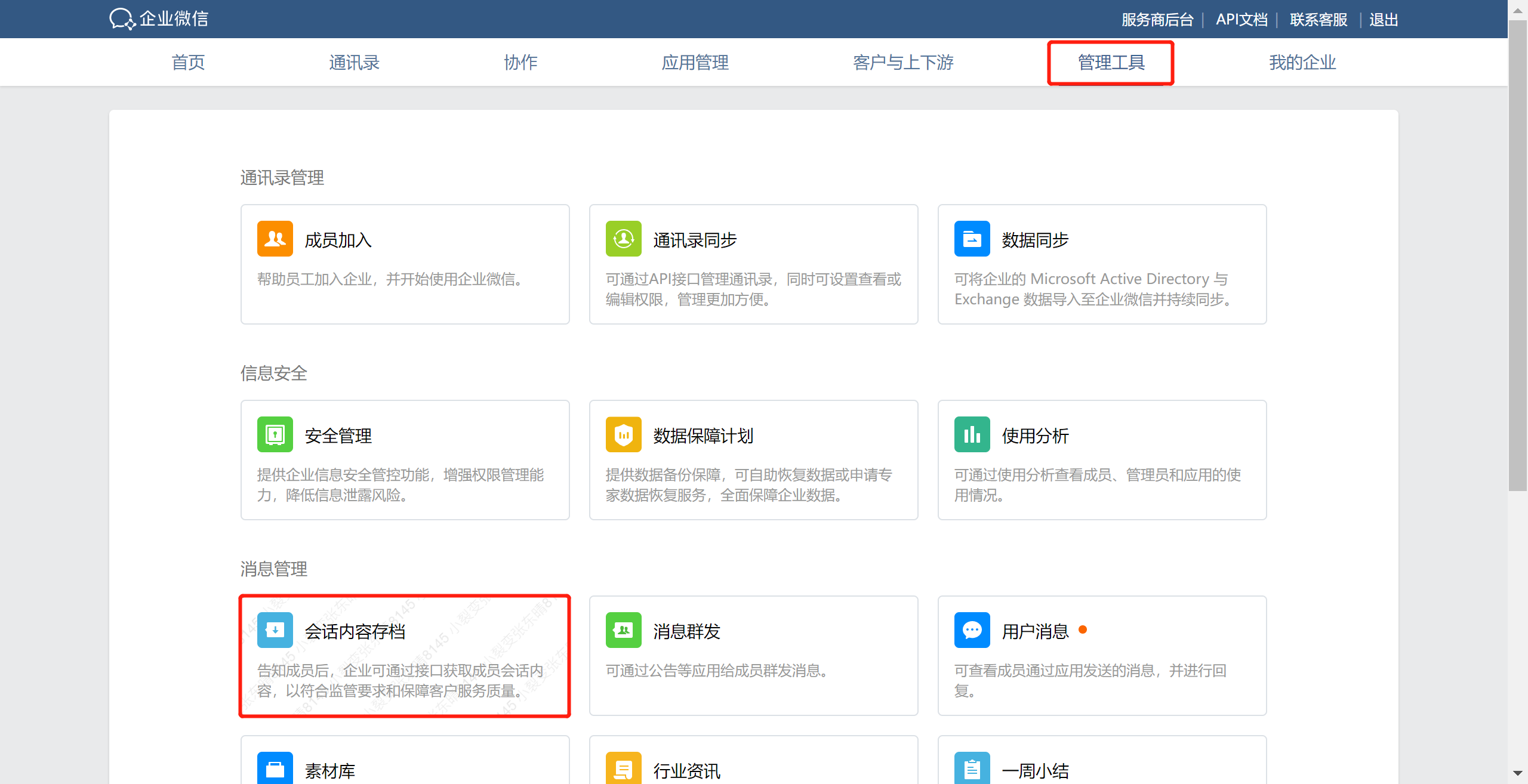Open the 素材库 blue briefcase icon
The image size is (1528, 784).
coord(275,768)
